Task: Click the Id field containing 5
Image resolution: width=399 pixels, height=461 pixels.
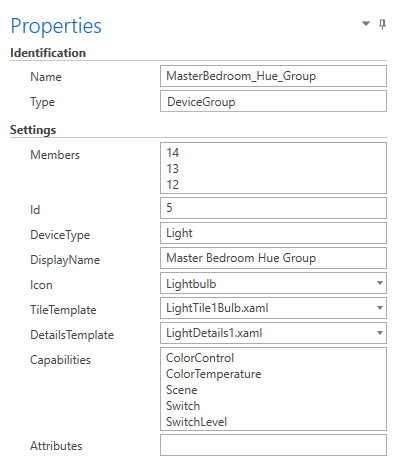Action: pos(273,208)
